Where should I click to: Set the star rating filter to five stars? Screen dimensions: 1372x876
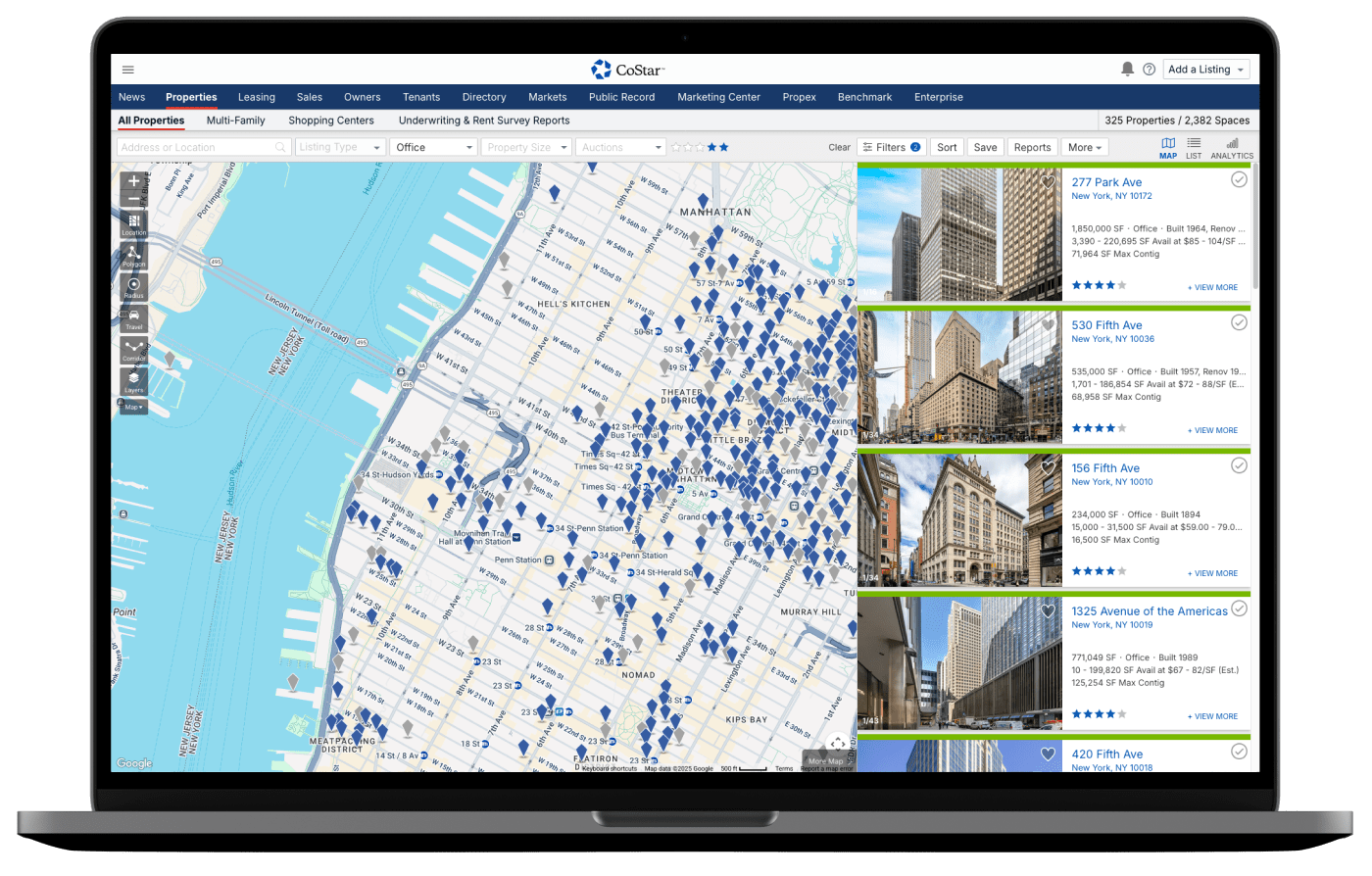click(724, 147)
